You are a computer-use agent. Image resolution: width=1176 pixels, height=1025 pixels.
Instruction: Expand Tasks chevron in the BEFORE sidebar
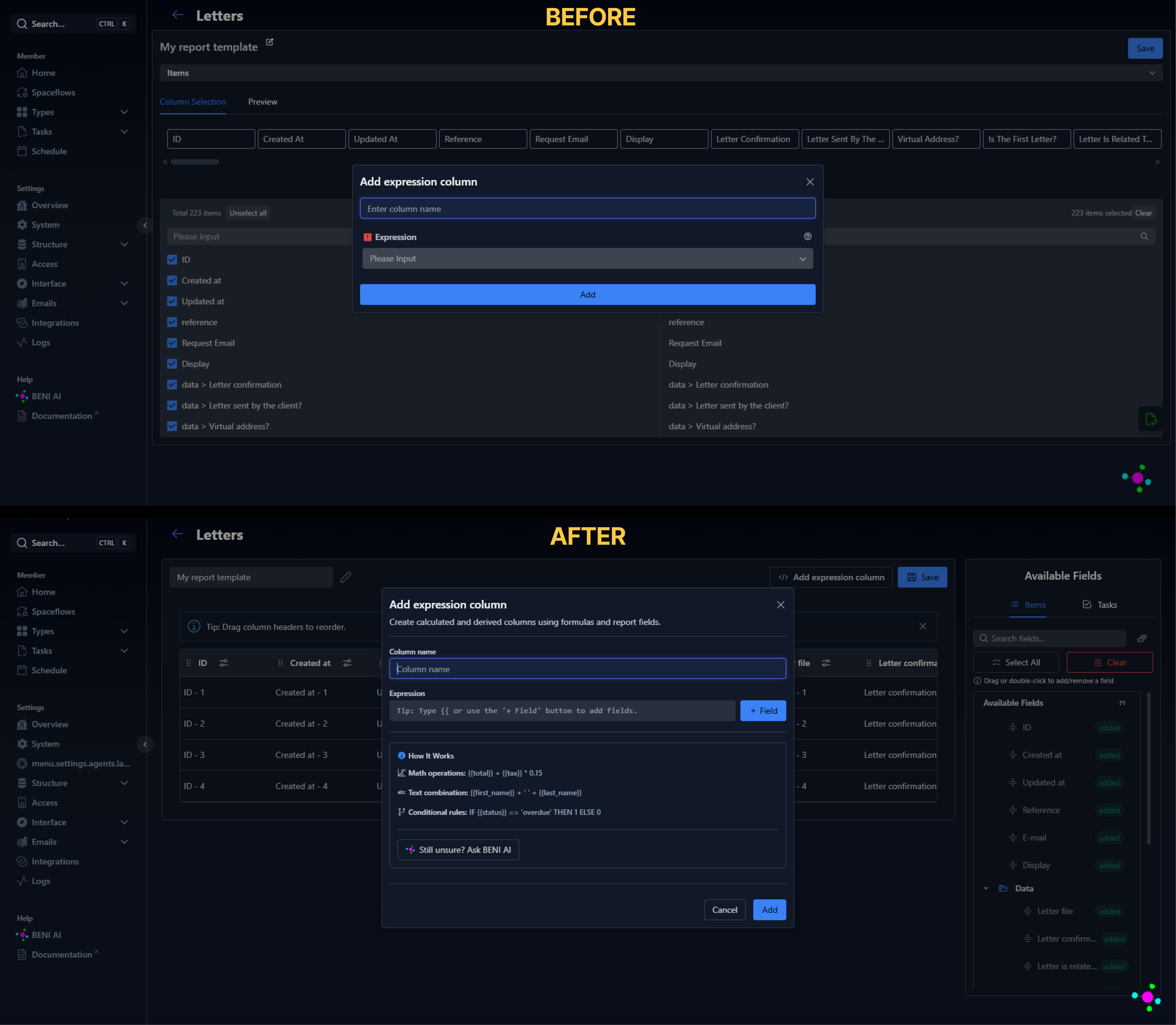[x=124, y=132]
